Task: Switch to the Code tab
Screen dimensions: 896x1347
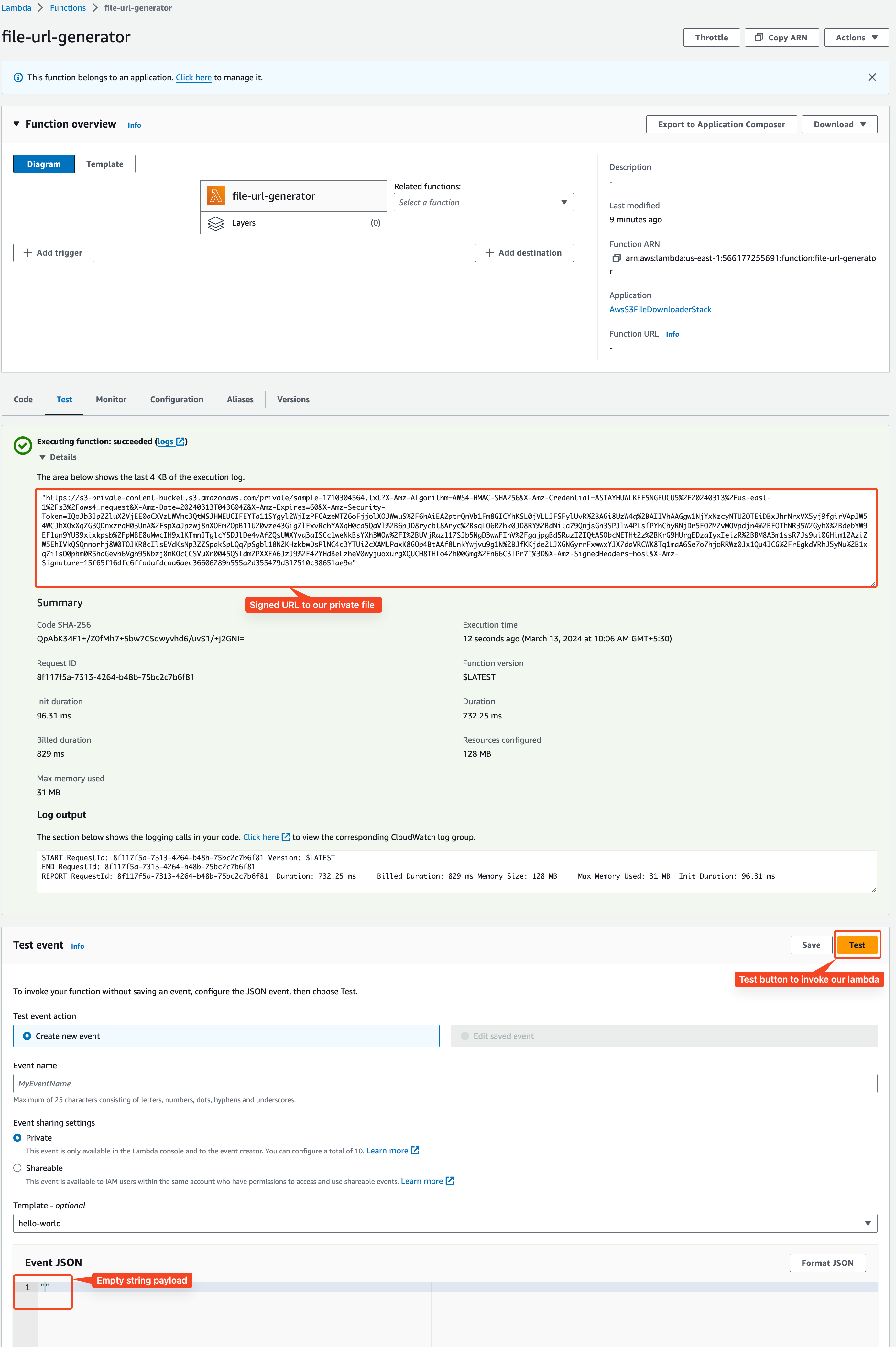Action: 23,400
